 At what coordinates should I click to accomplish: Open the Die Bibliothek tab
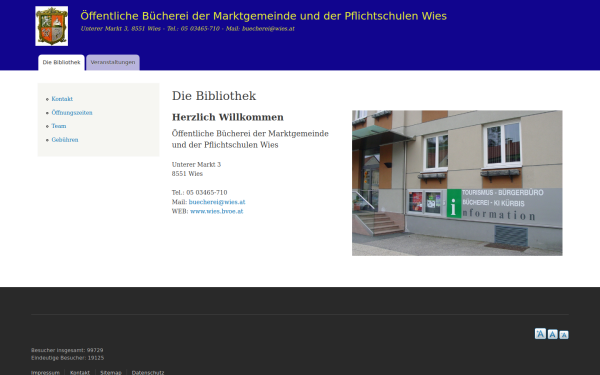61,62
